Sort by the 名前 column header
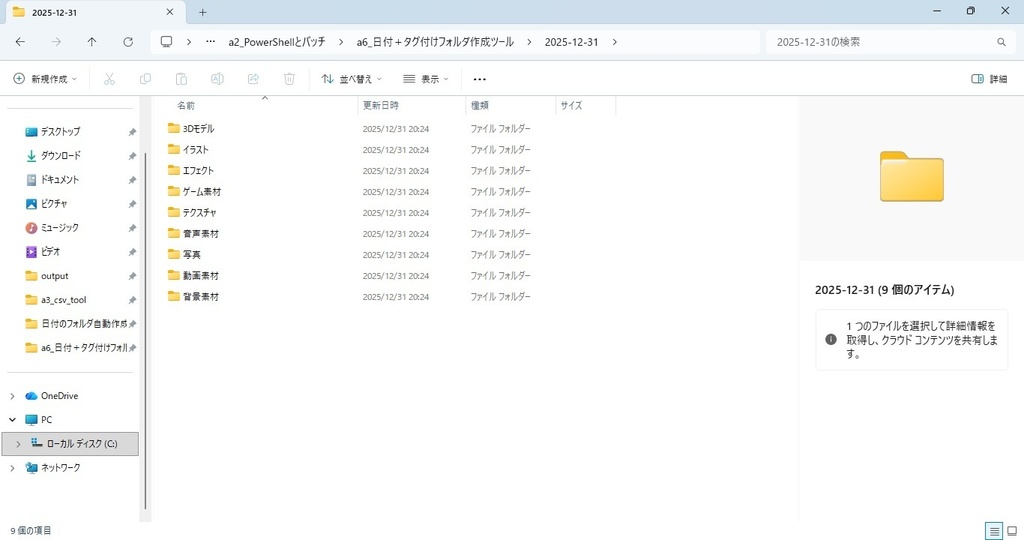1024x540 pixels. pyautogui.click(x=186, y=105)
